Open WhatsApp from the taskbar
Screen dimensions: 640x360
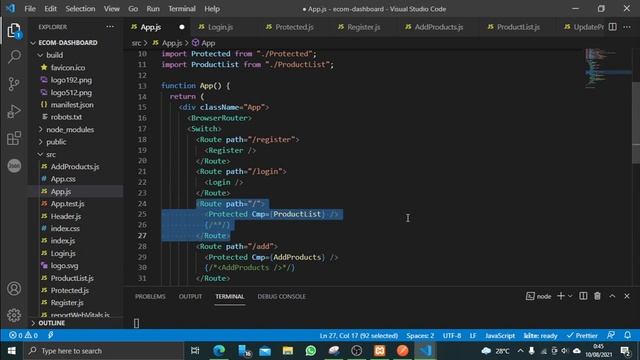tap(311, 351)
